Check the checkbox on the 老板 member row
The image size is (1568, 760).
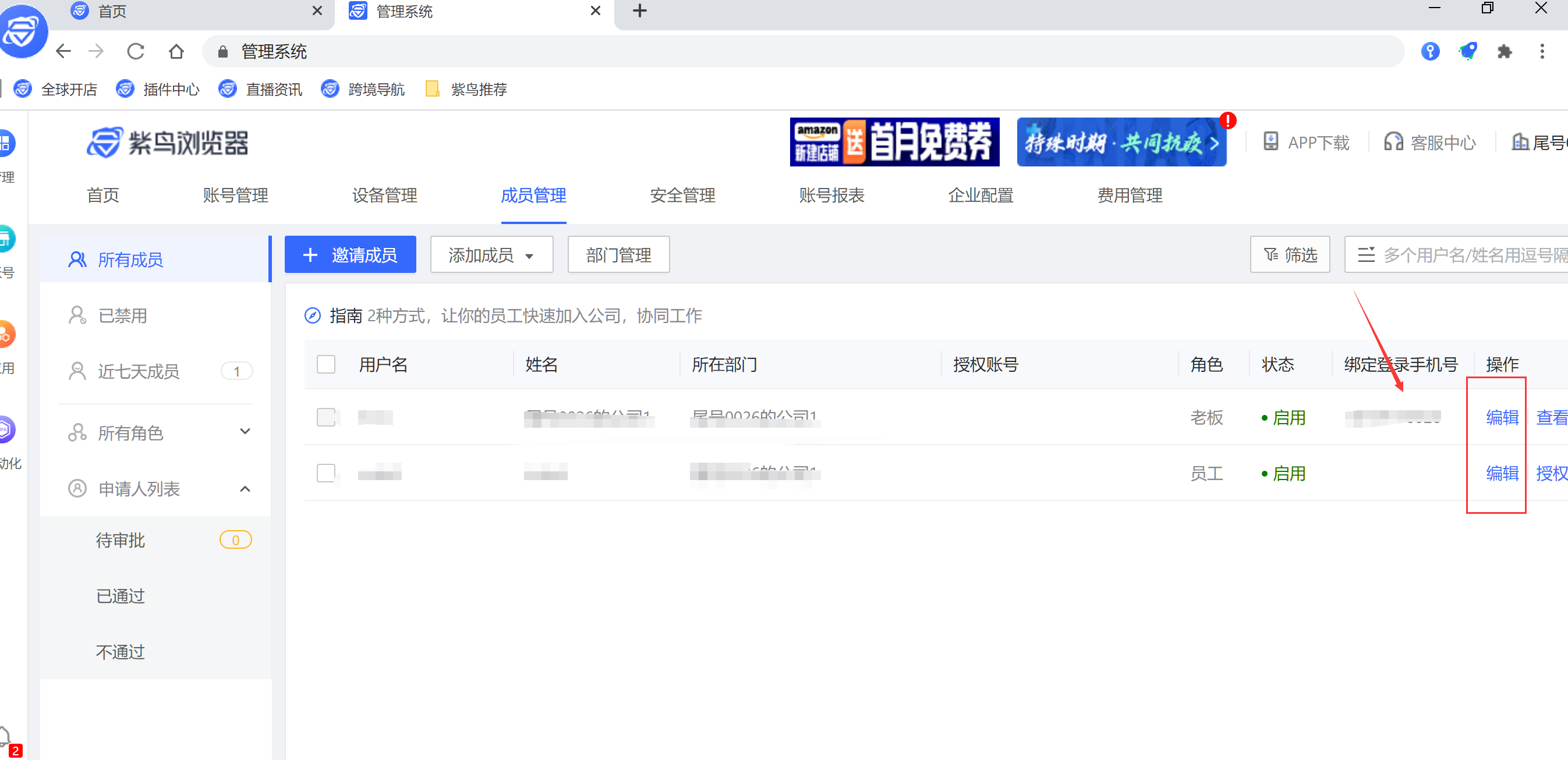click(325, 417)
